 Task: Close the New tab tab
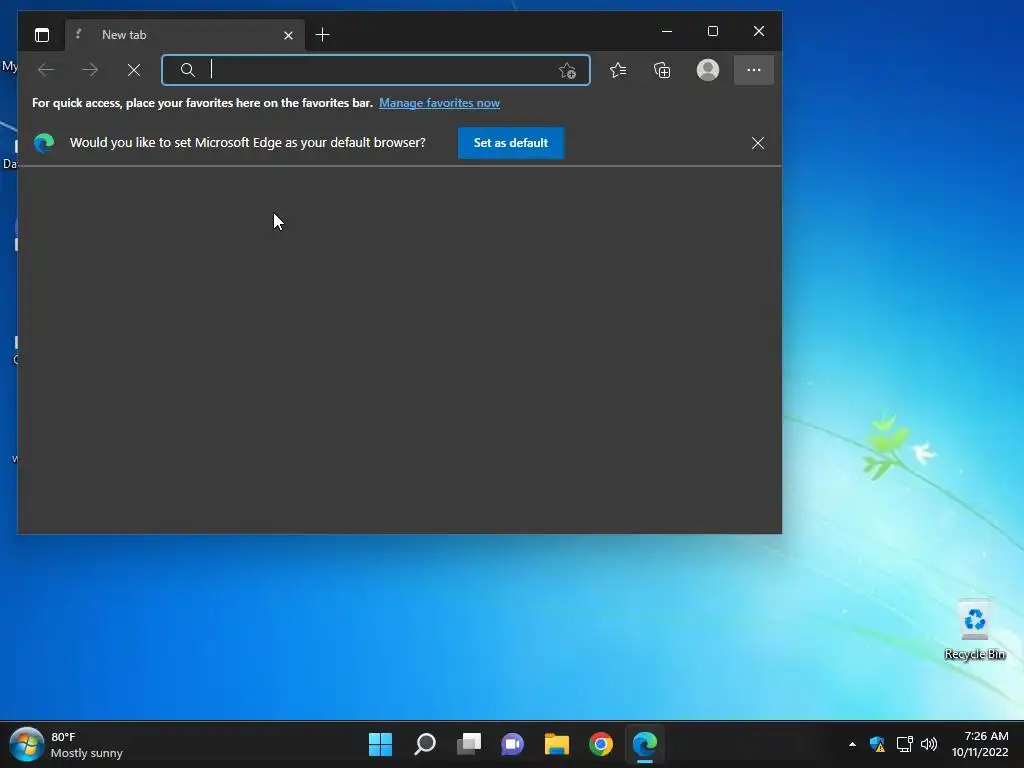[x=288, y=35]
